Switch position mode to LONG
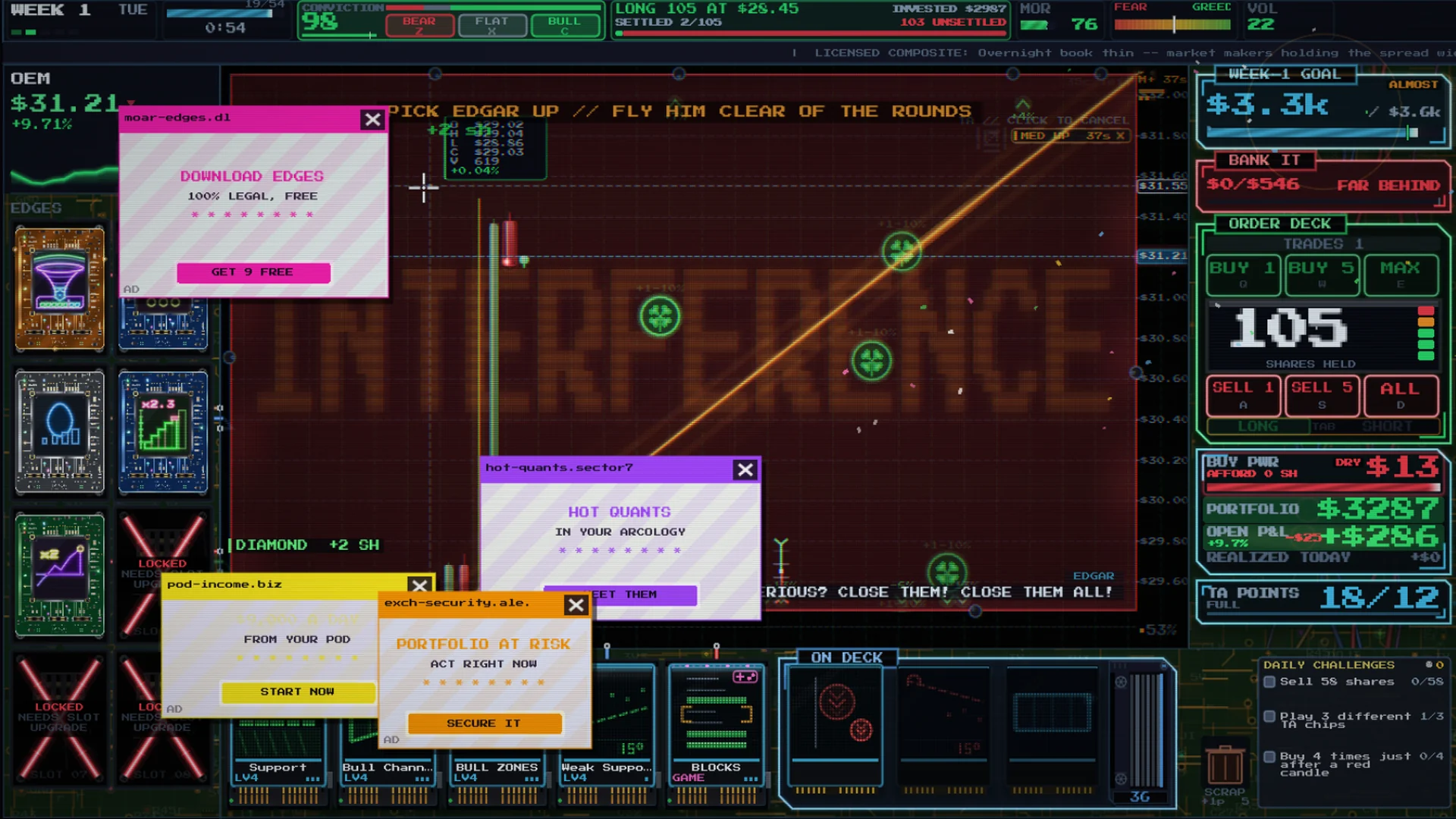The image size is (1456, 819). coord(1258,426)
